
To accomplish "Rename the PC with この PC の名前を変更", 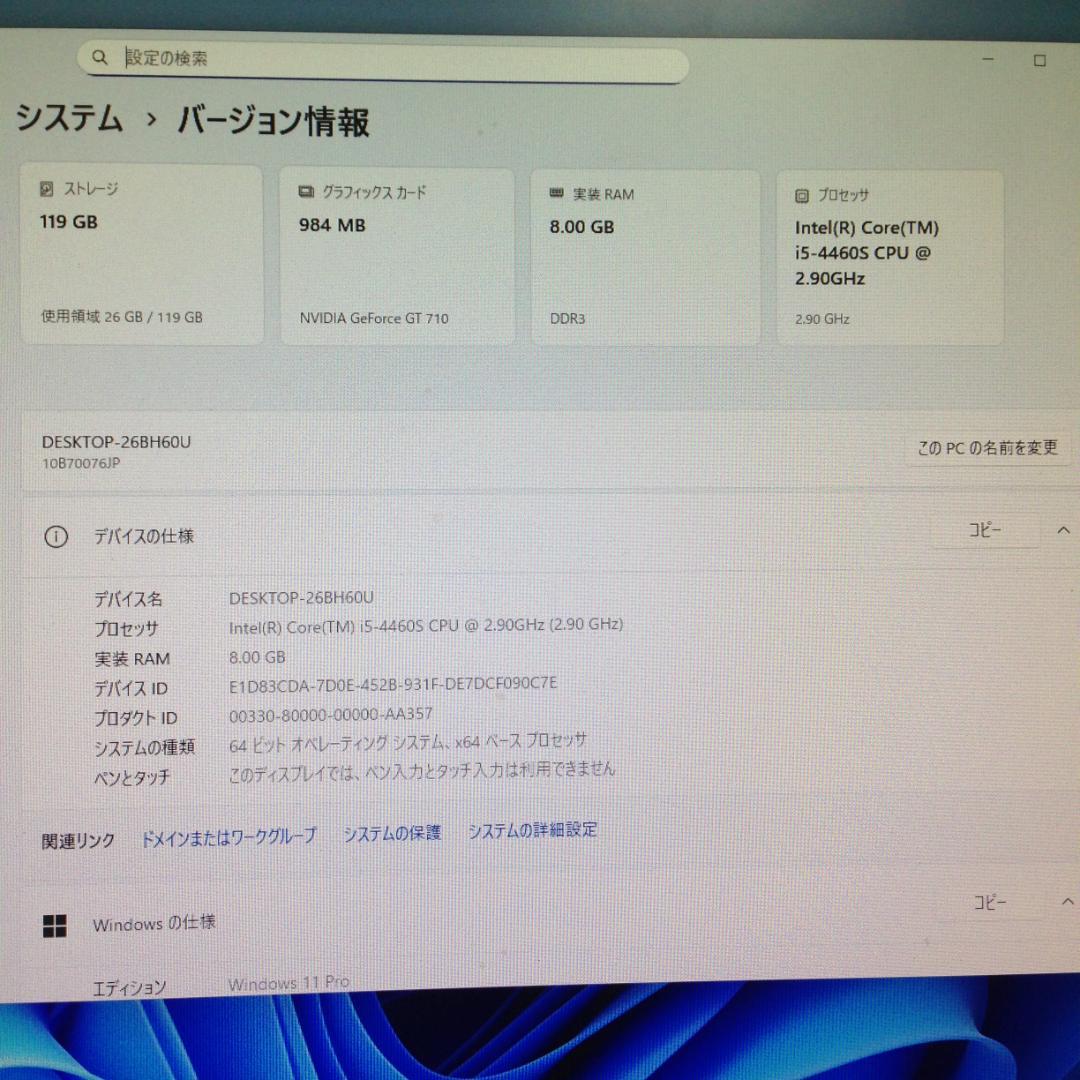I will coord(987,448).
